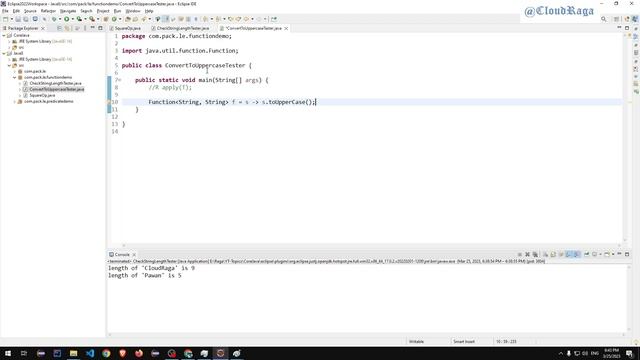Toggle fold marker on main method line 7
640x360 pixels.
click(x=119, y=80)
